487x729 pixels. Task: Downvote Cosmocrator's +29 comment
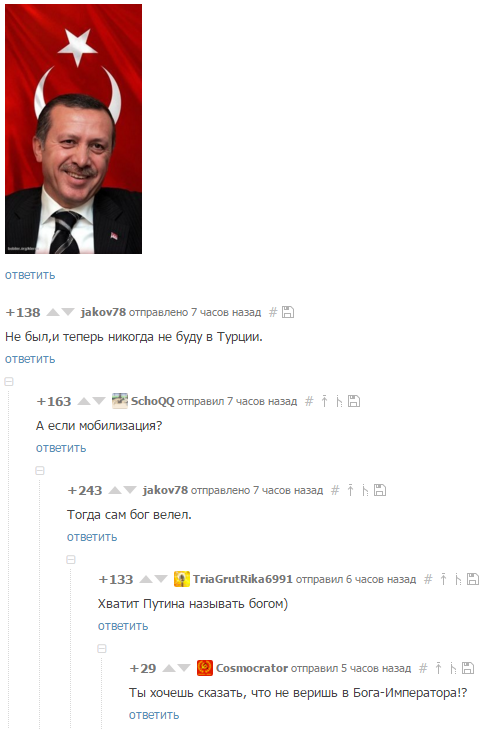point(184,668)
